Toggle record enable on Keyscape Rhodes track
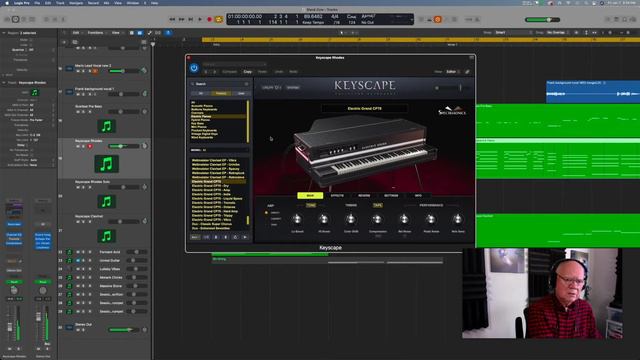This screenshot has height=360, width=640. 90,146
